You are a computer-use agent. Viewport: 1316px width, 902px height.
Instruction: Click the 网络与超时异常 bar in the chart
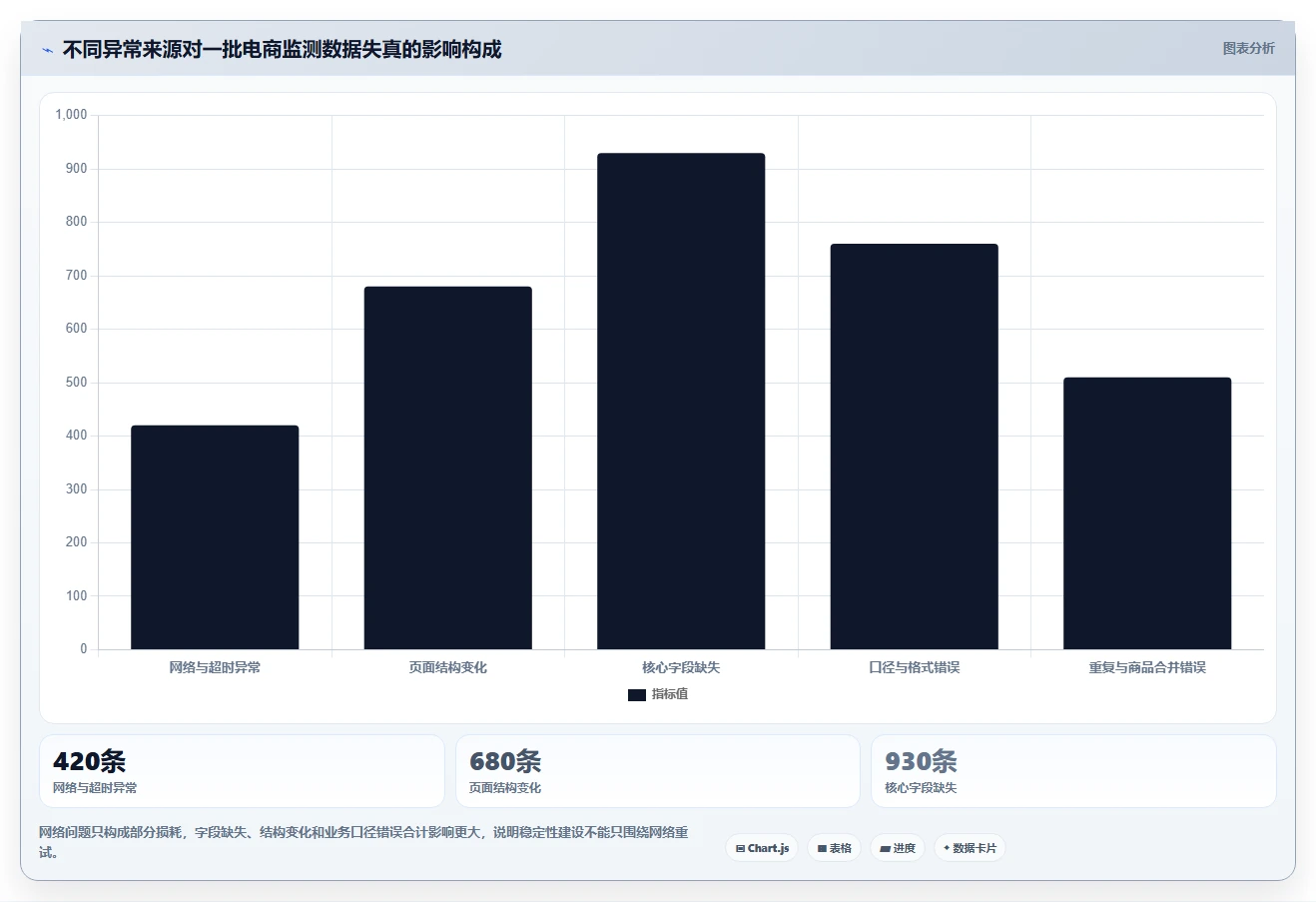tap(215, 537)
